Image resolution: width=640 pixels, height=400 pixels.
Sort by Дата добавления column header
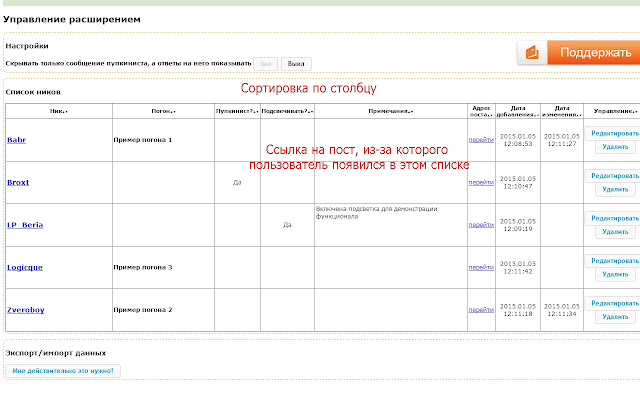click(518, 111)
